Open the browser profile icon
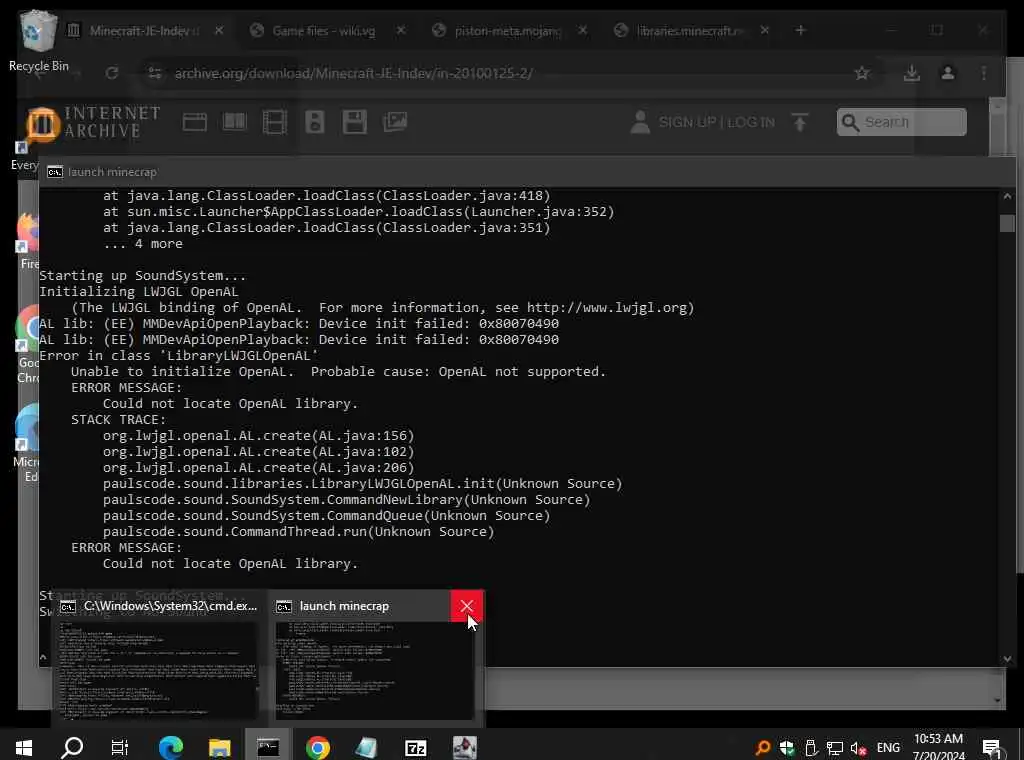The image size is (1024, 760). 948,73
